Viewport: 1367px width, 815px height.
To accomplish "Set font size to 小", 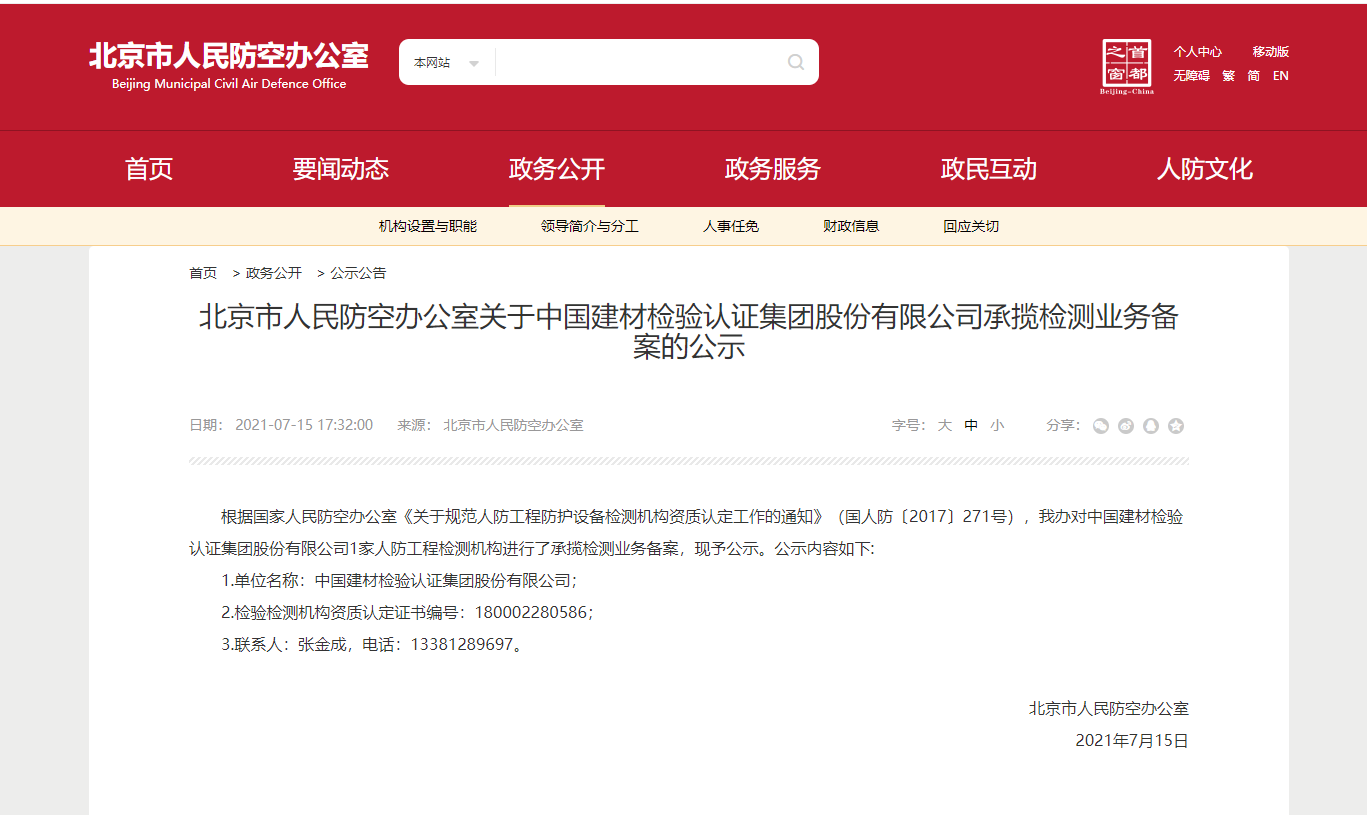I will pyautogui.click(x=997, y=425).
